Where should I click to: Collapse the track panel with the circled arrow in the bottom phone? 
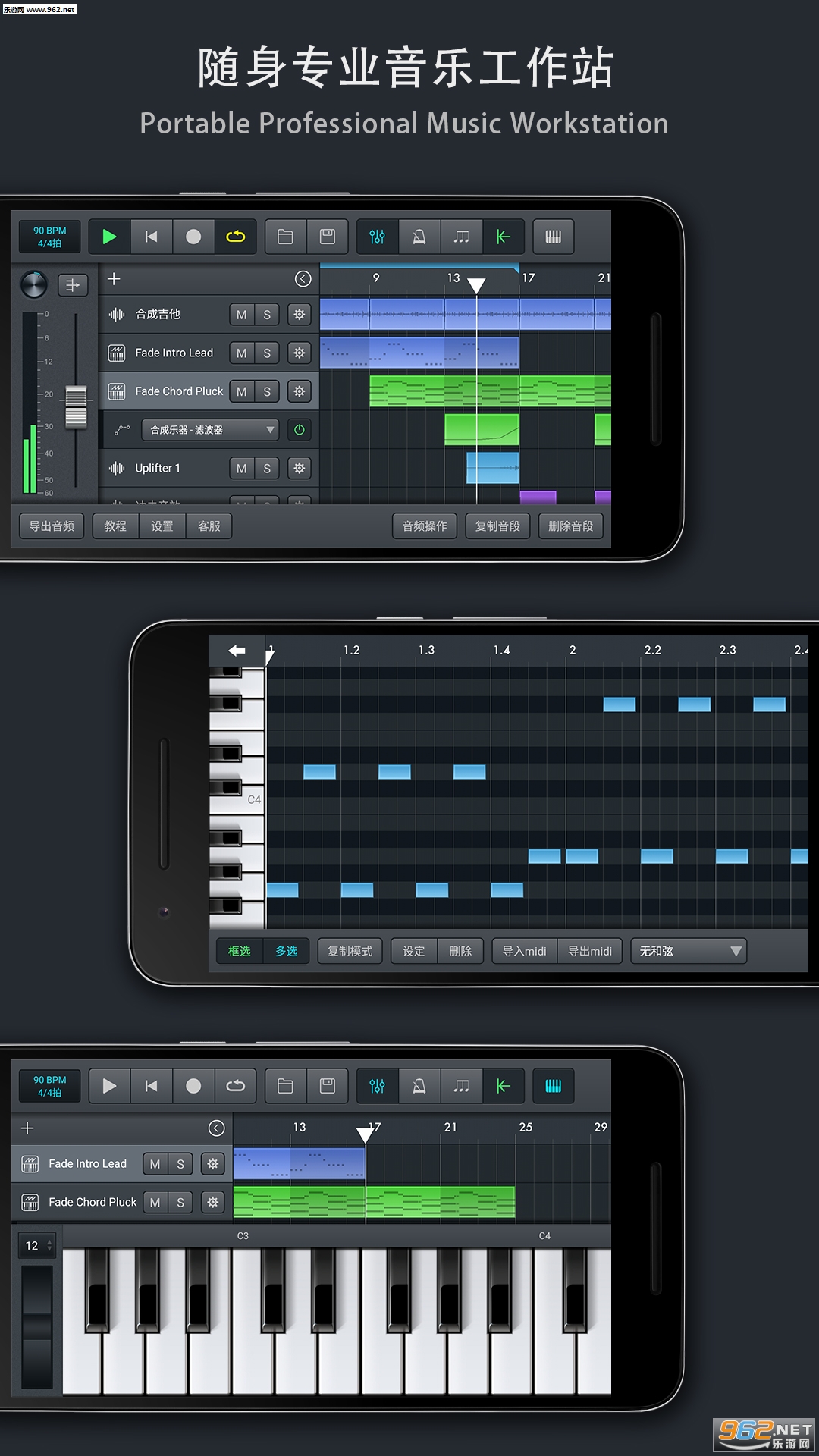pyautogui.click(x=216, y=1128)
